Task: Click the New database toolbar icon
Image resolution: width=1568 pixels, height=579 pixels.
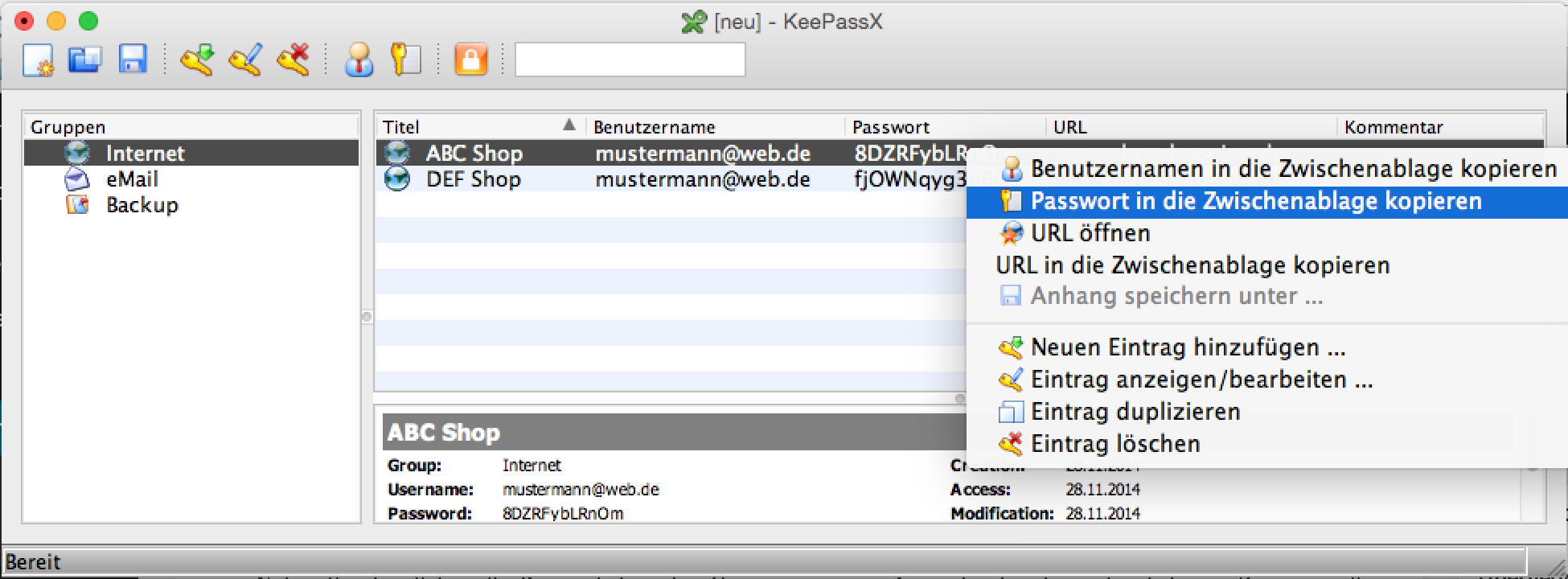Action: pyautogui.click(x=37, y=60)
